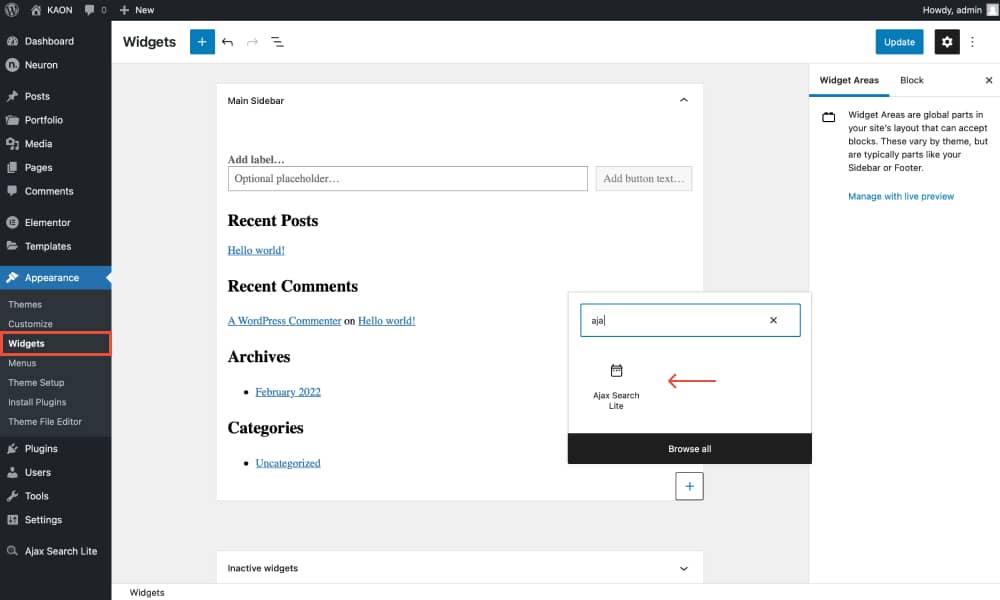Clear the inserter search with the X
The image size is (1000, 600).
coord(774,320)
